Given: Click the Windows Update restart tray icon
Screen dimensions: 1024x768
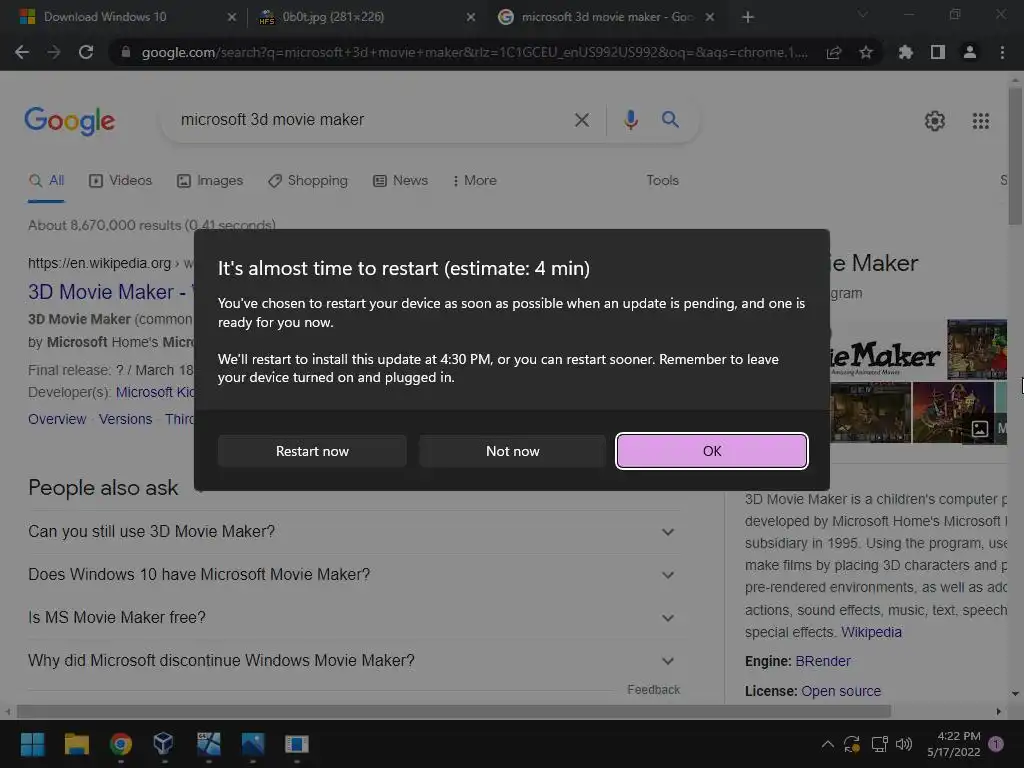Looking at the screenshot, I should [852, 744].
